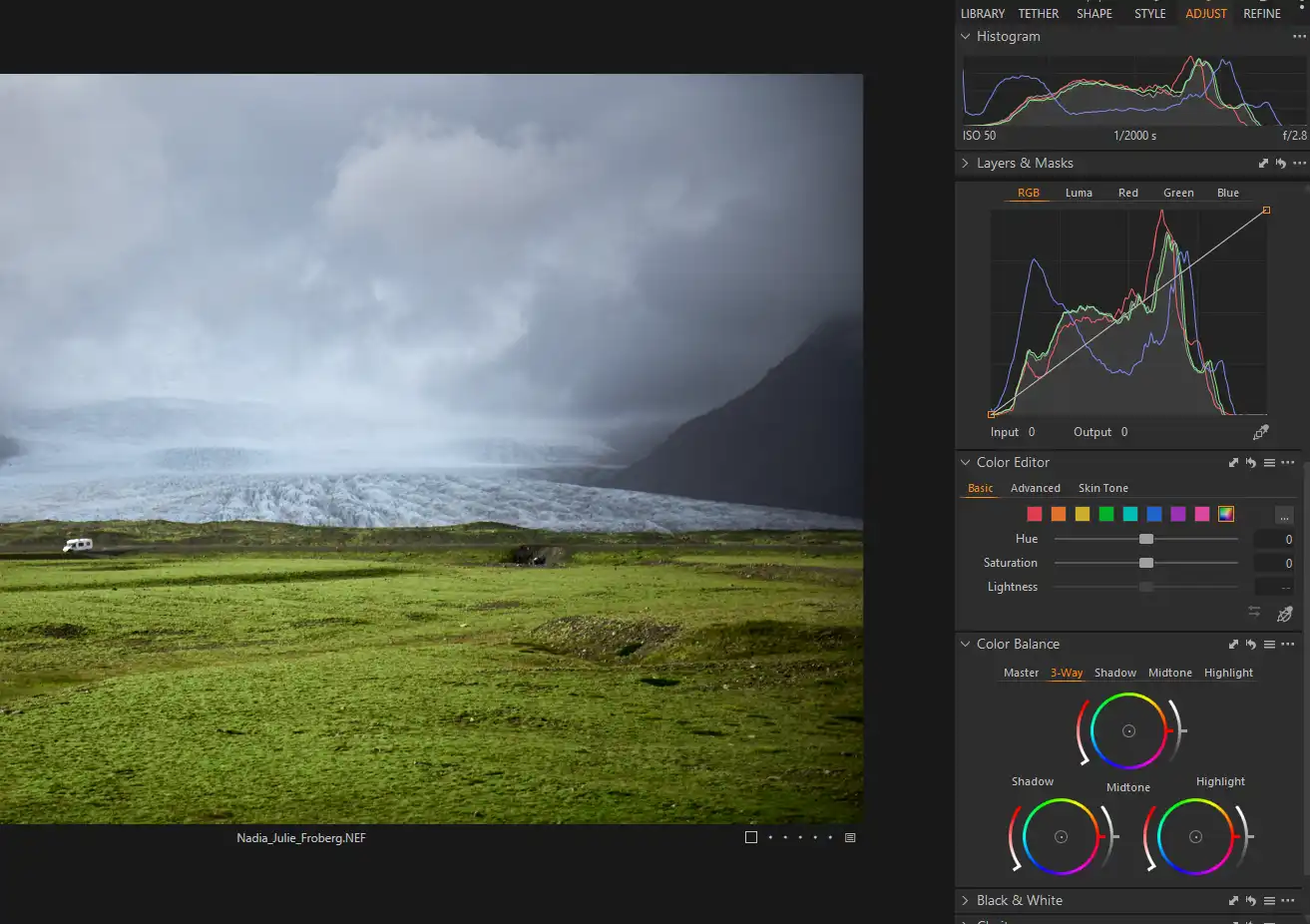The width and height of the screenshot is (1310, 924).
Task: Click the Advanced tab in Color Editor
Action: (1035, 488)
